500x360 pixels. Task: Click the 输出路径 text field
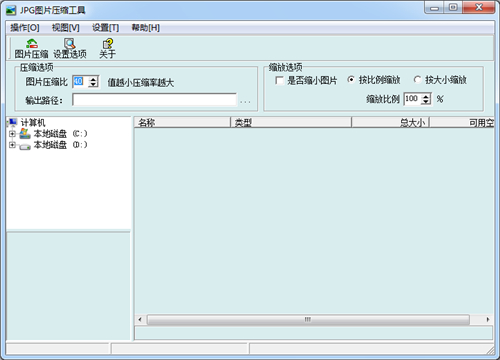[x=154, y=100]
